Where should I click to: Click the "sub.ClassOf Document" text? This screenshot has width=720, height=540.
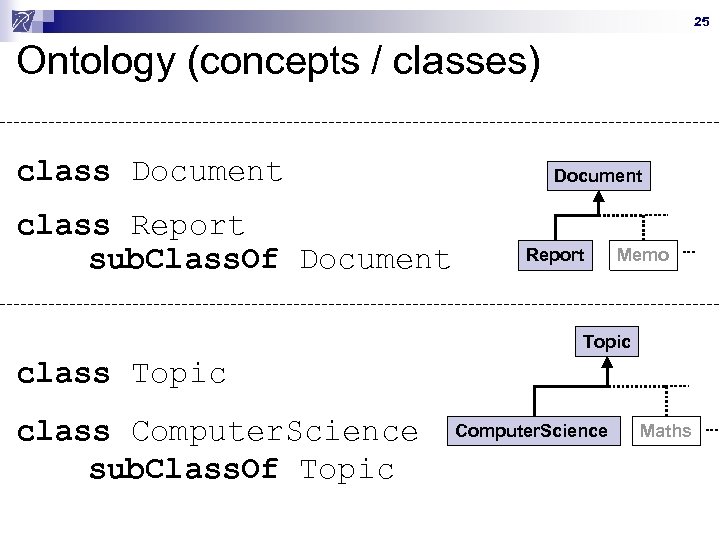[270, 260]
